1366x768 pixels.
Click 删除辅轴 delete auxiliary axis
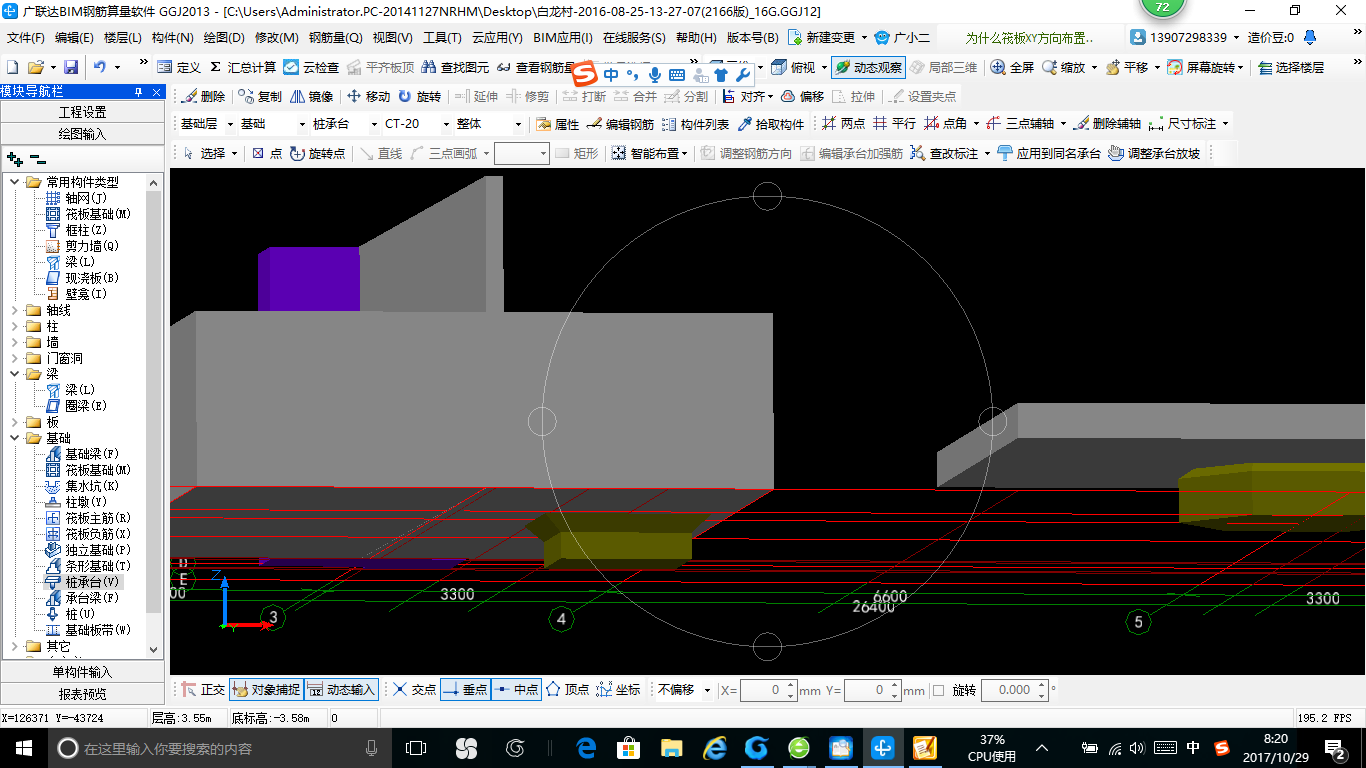(x=1108, y=124)
